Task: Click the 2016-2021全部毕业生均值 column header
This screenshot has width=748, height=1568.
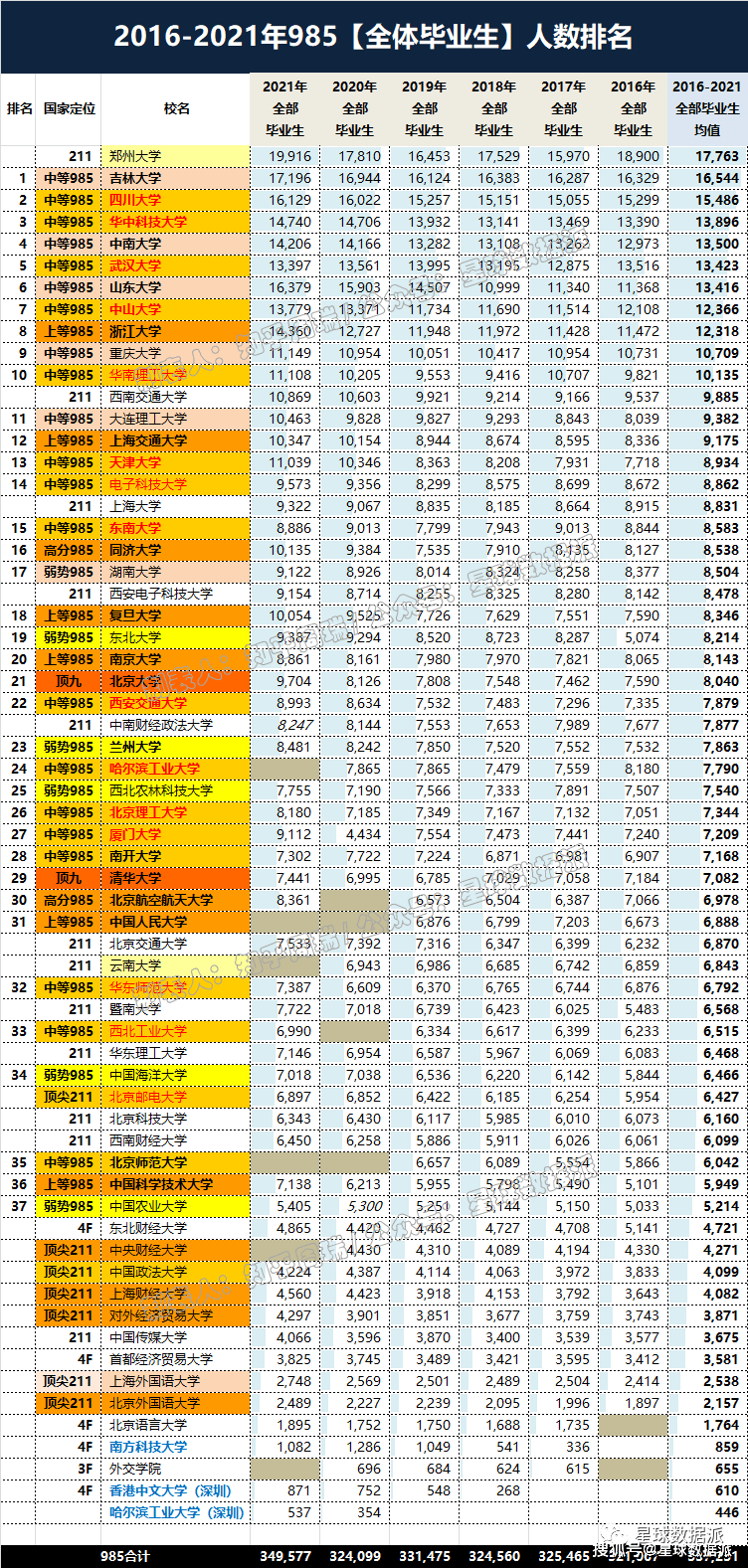Action: pyautogui.click(x=707, y=108)
